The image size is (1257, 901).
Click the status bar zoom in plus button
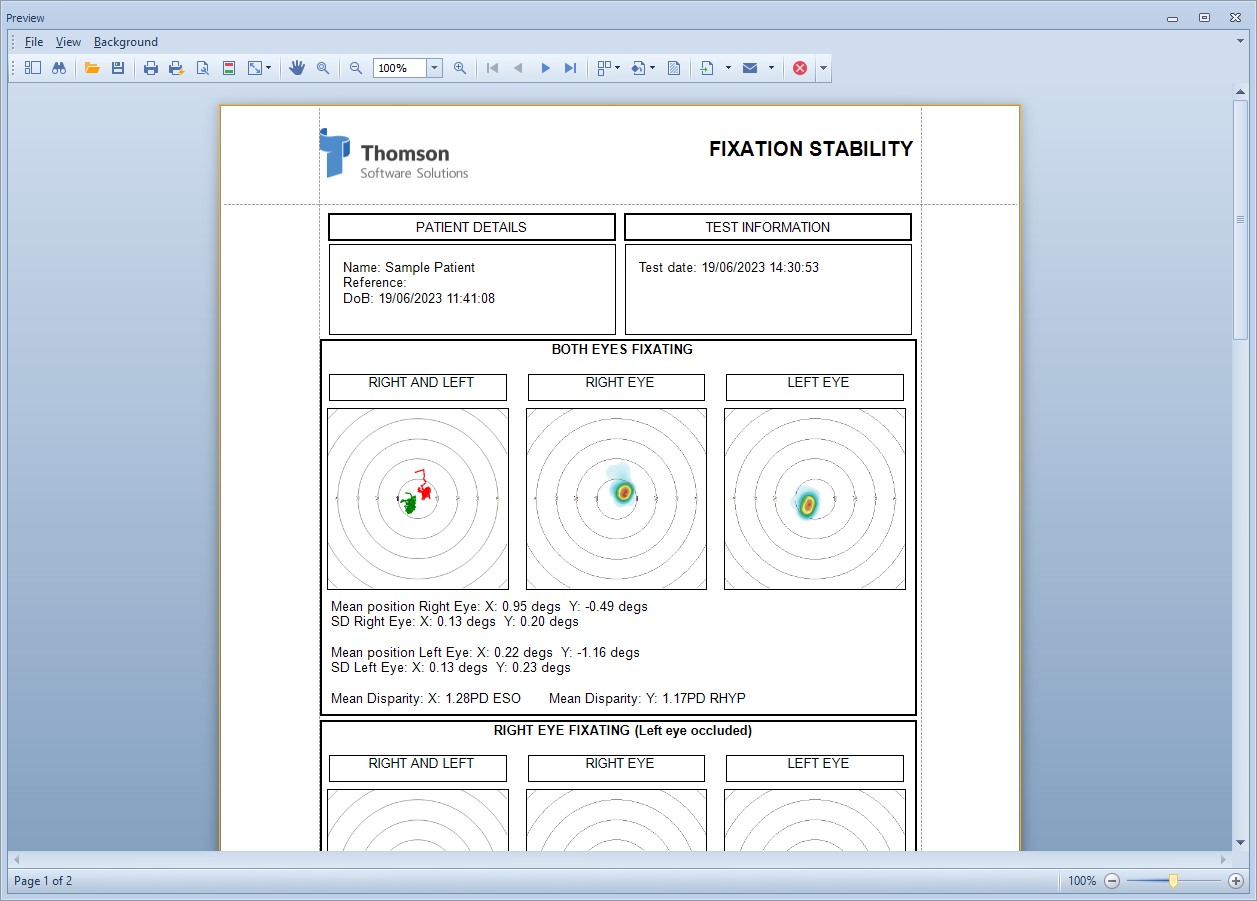point(1235,881)
